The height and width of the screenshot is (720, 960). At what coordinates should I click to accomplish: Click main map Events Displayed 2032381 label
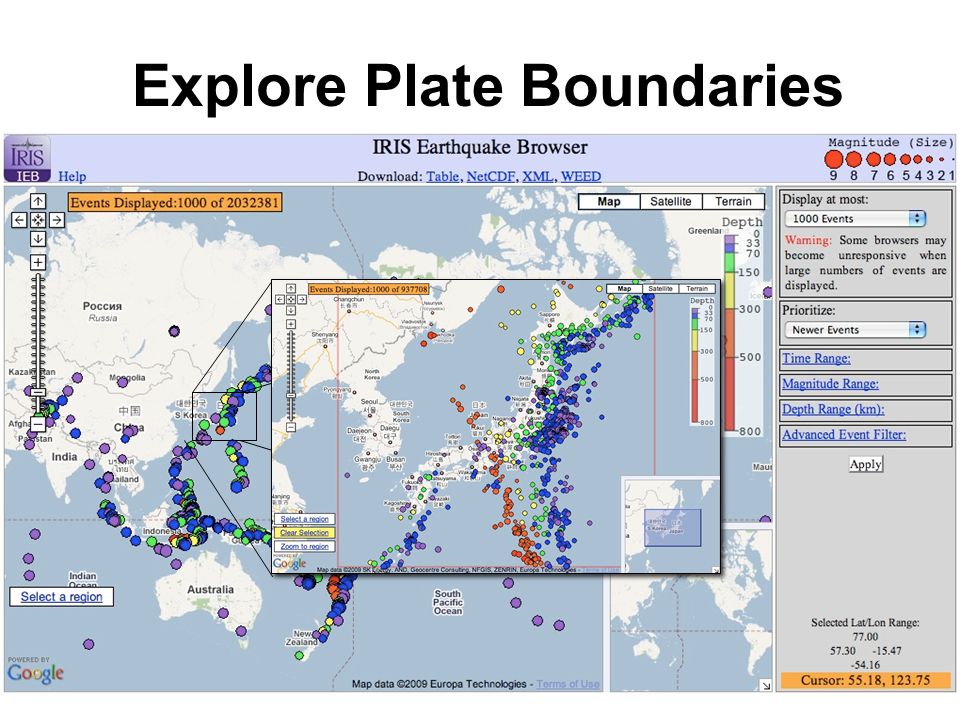pyautogui.click(x=175, y=203)
